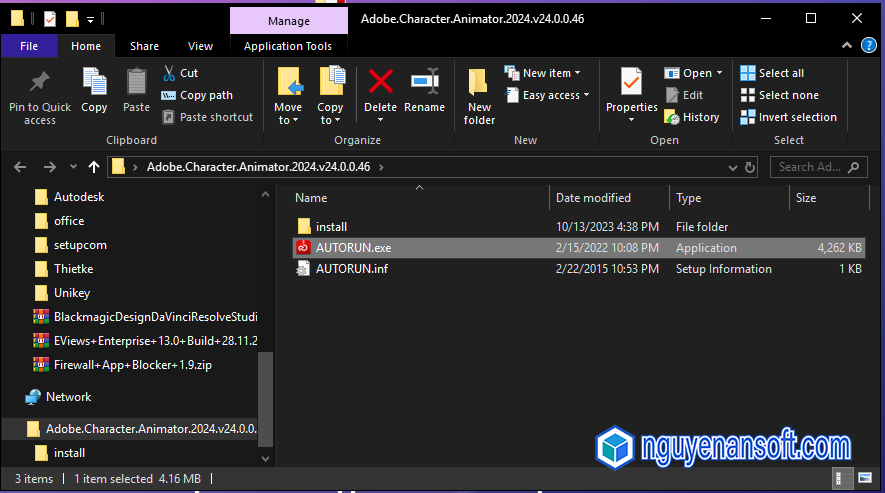Screen dimensions: 885x493
Task: Click the Quick Access Toolbar customize arrow
Action: point(90,20)
